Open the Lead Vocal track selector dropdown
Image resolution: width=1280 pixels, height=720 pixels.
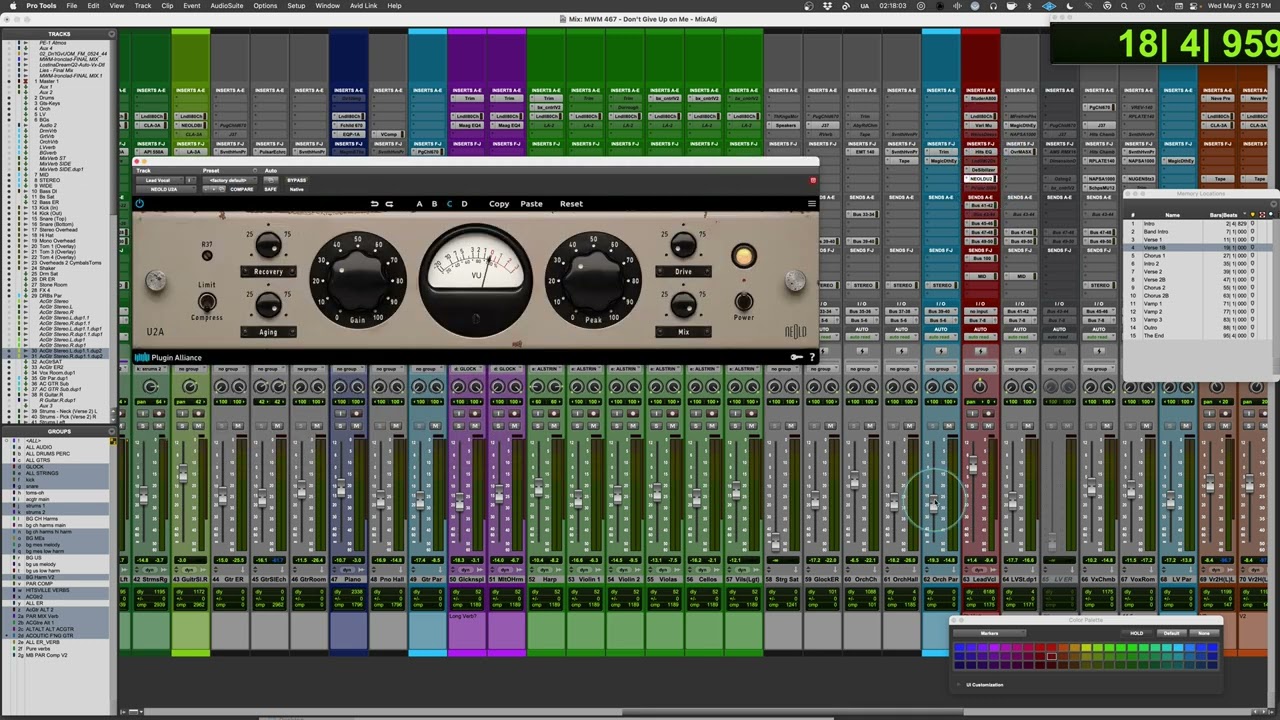tap(158, 181)
